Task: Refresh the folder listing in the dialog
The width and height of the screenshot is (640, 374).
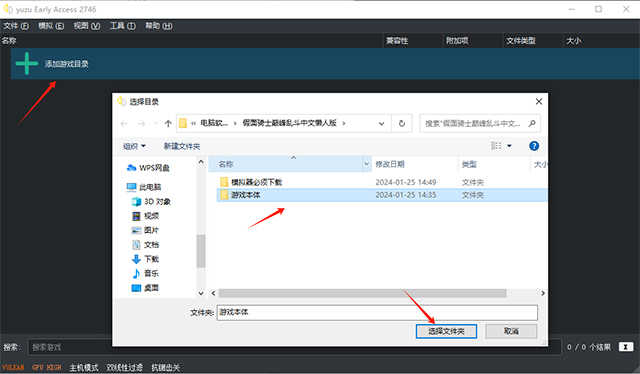Action: coord(402,123)
